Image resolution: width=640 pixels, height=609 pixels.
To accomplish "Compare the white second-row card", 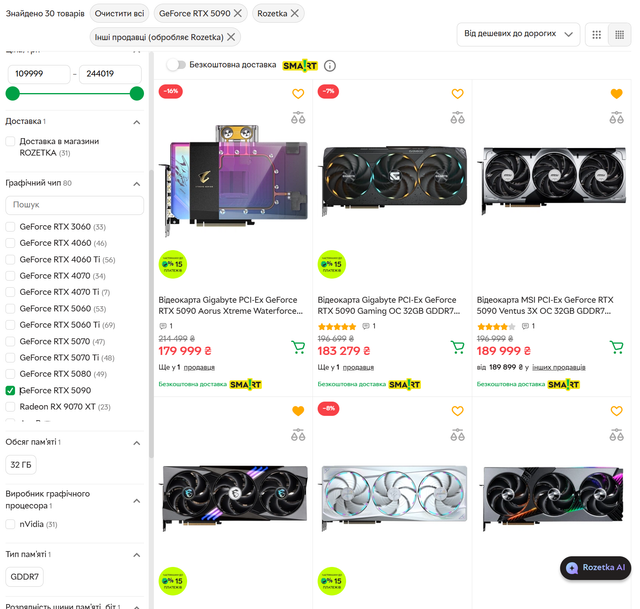I will 457,435.
